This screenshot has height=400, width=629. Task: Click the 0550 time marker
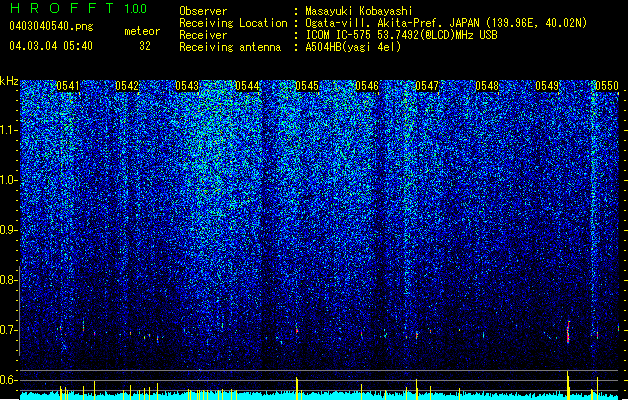607,86
